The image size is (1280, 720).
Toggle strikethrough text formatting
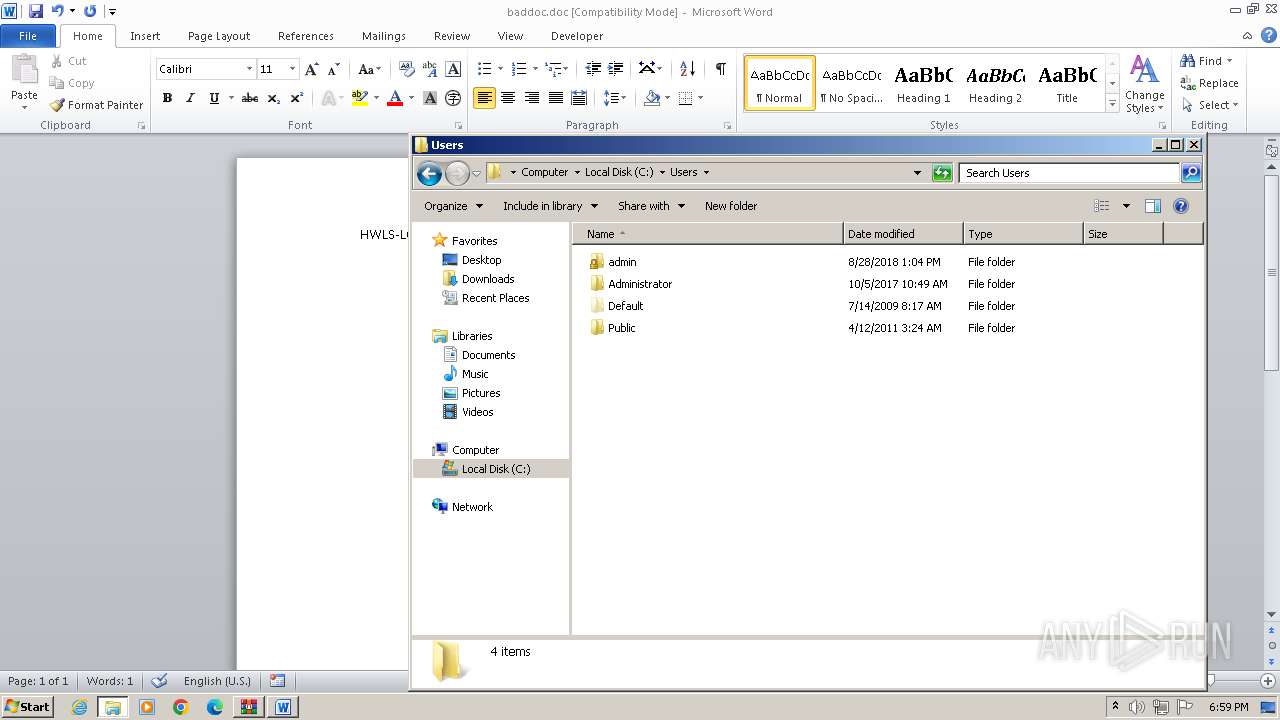point(250,98)
